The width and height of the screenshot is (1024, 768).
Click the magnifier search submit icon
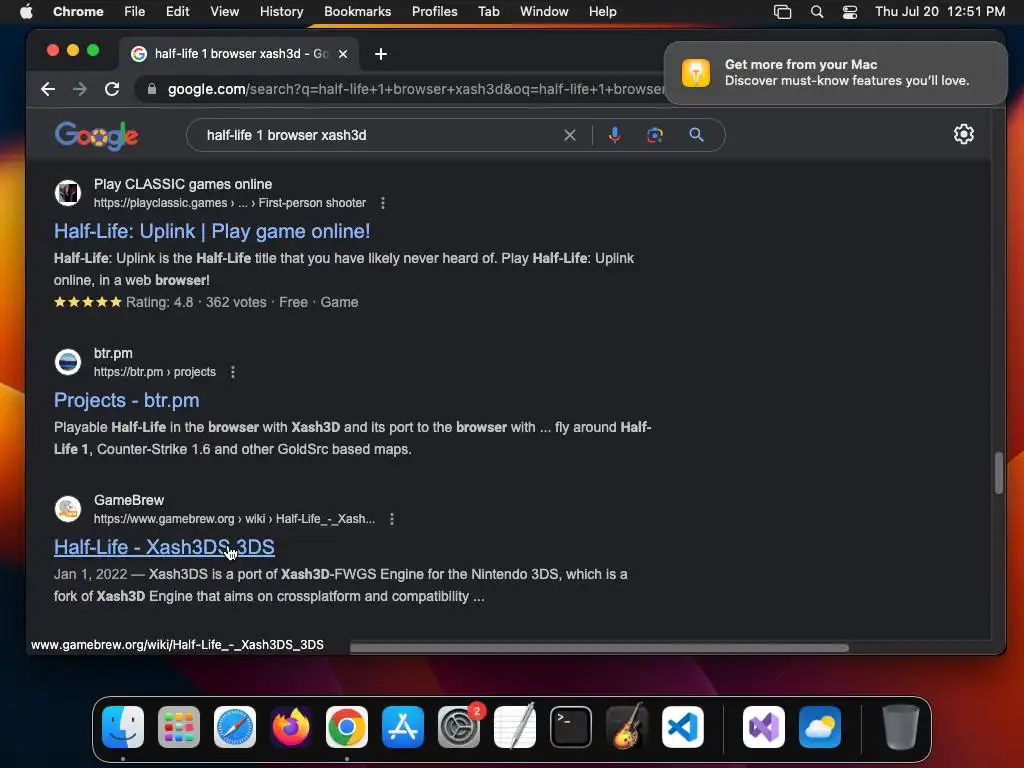(696, 135)
